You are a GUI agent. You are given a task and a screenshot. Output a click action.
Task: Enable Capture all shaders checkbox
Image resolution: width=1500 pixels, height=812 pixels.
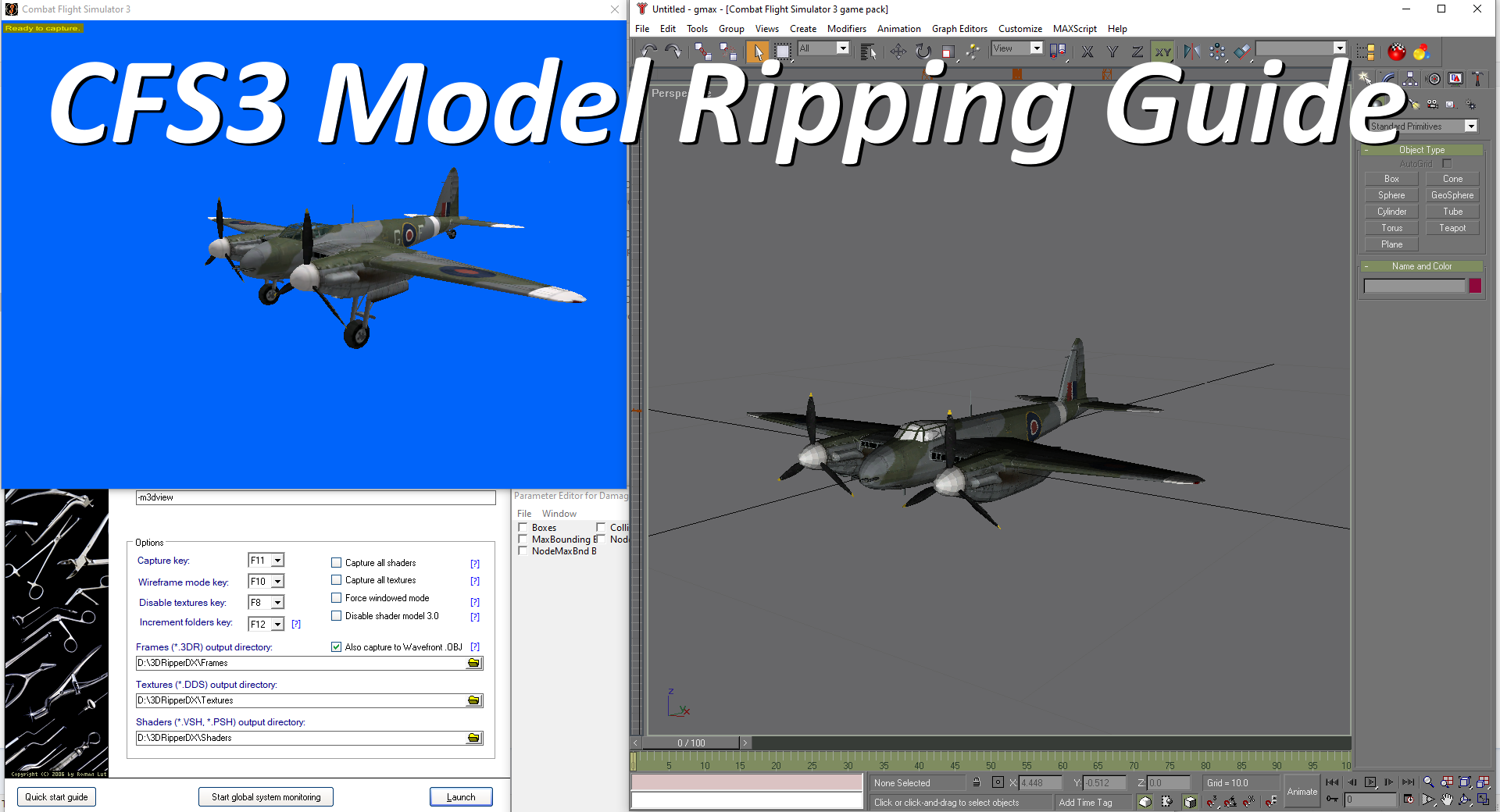click(336, 562)
